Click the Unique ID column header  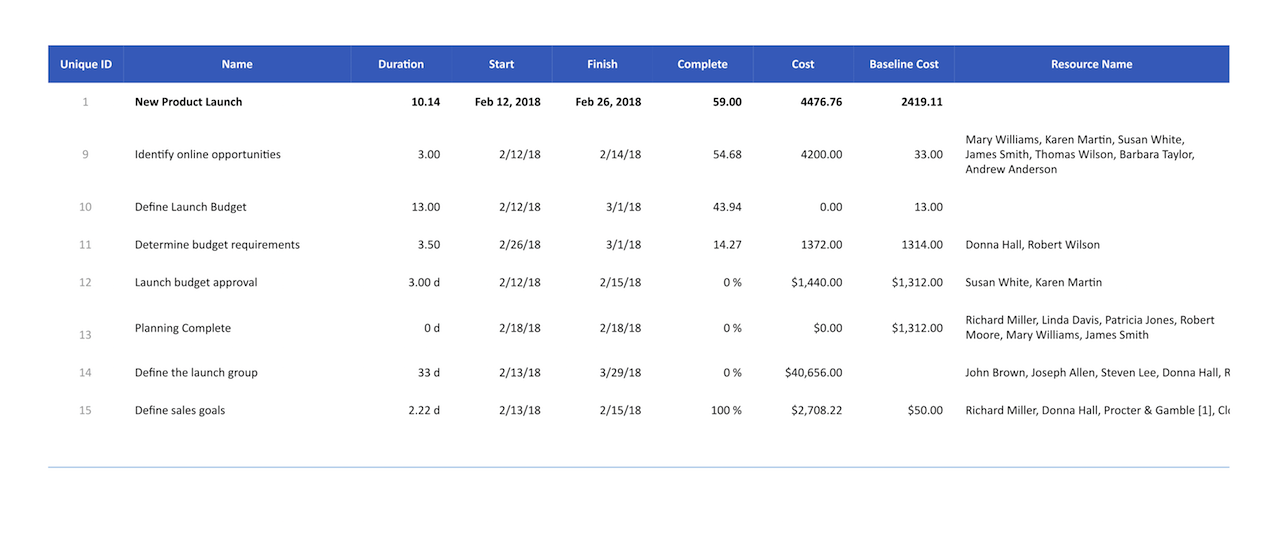click(x=86, y=64)
